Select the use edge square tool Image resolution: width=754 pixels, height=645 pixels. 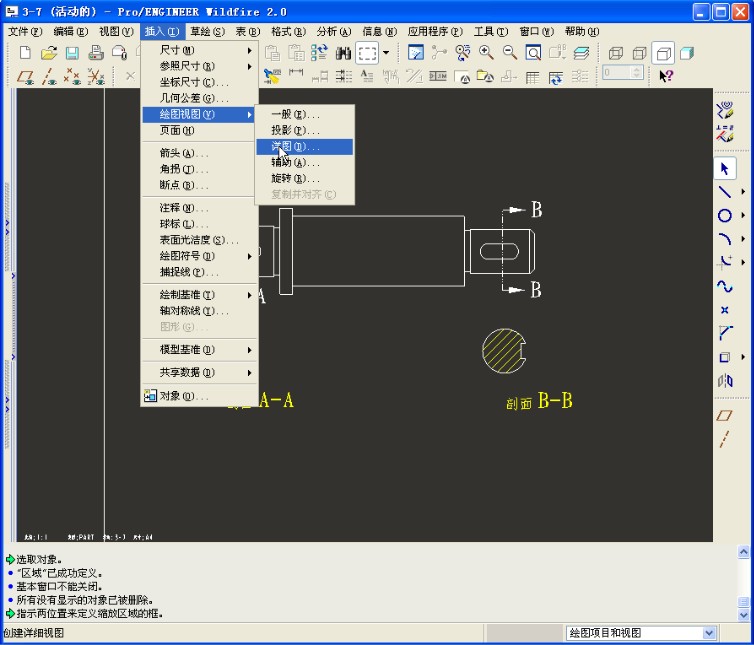tap(725, 357)
